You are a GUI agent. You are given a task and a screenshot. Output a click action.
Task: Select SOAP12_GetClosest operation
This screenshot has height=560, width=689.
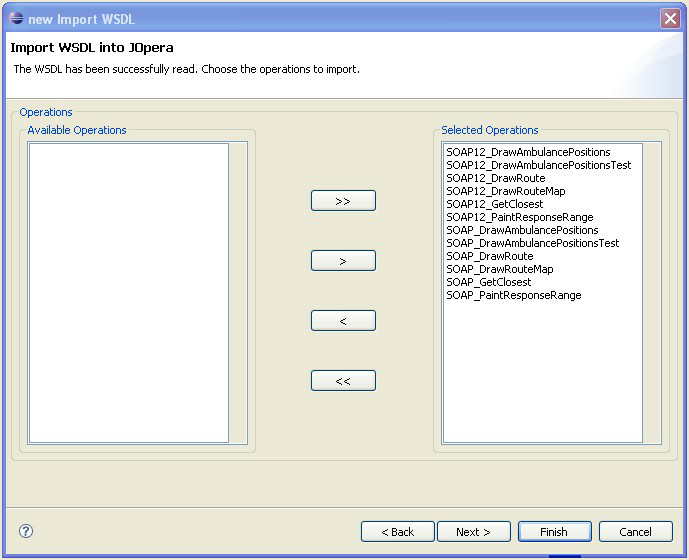(495, 204)
